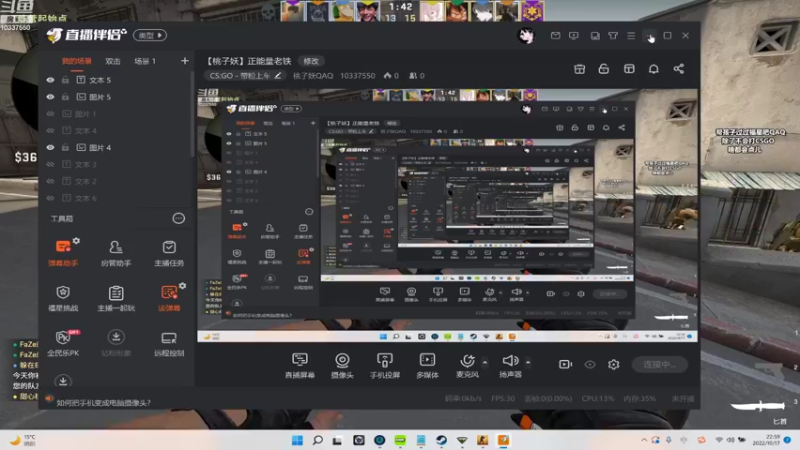Viewport: 800px width, 450px height.
Task: Select the 文本 5 layer row
Action: [x=117, y=80]
